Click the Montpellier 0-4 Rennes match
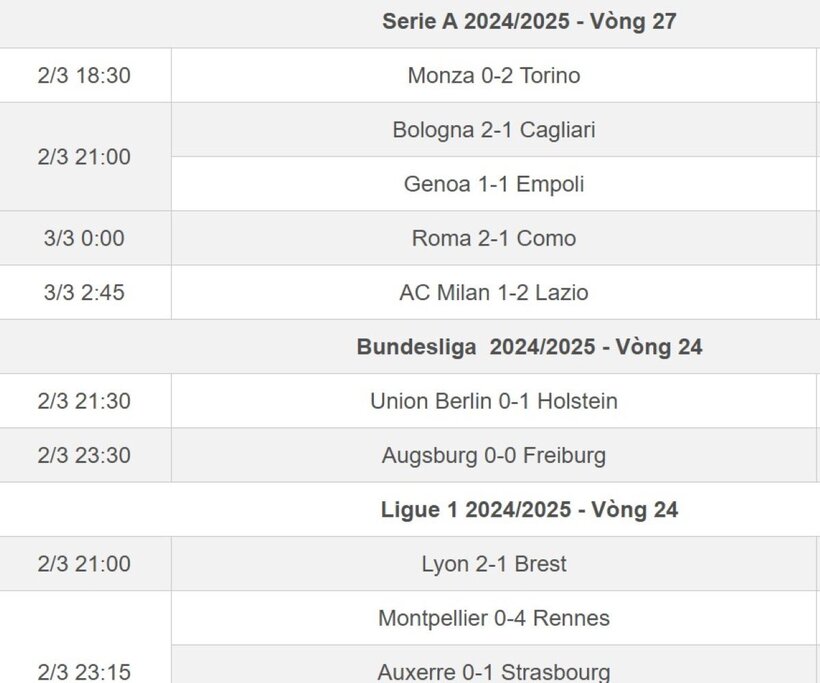Viewport: 820px width, 683px height. pos(494,618)
